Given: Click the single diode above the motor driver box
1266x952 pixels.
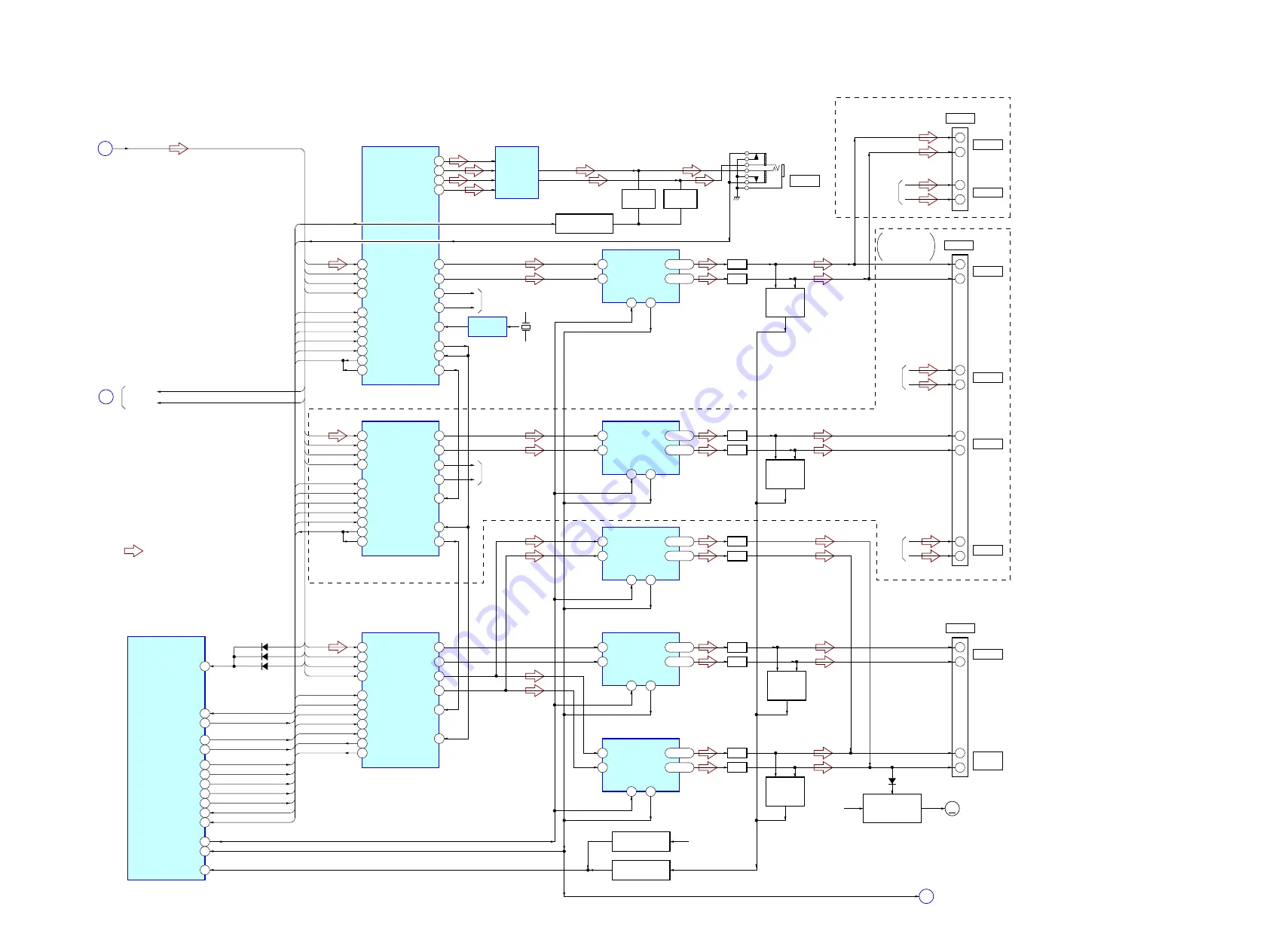Looking at the screenshot, I should tap(892, 781).
